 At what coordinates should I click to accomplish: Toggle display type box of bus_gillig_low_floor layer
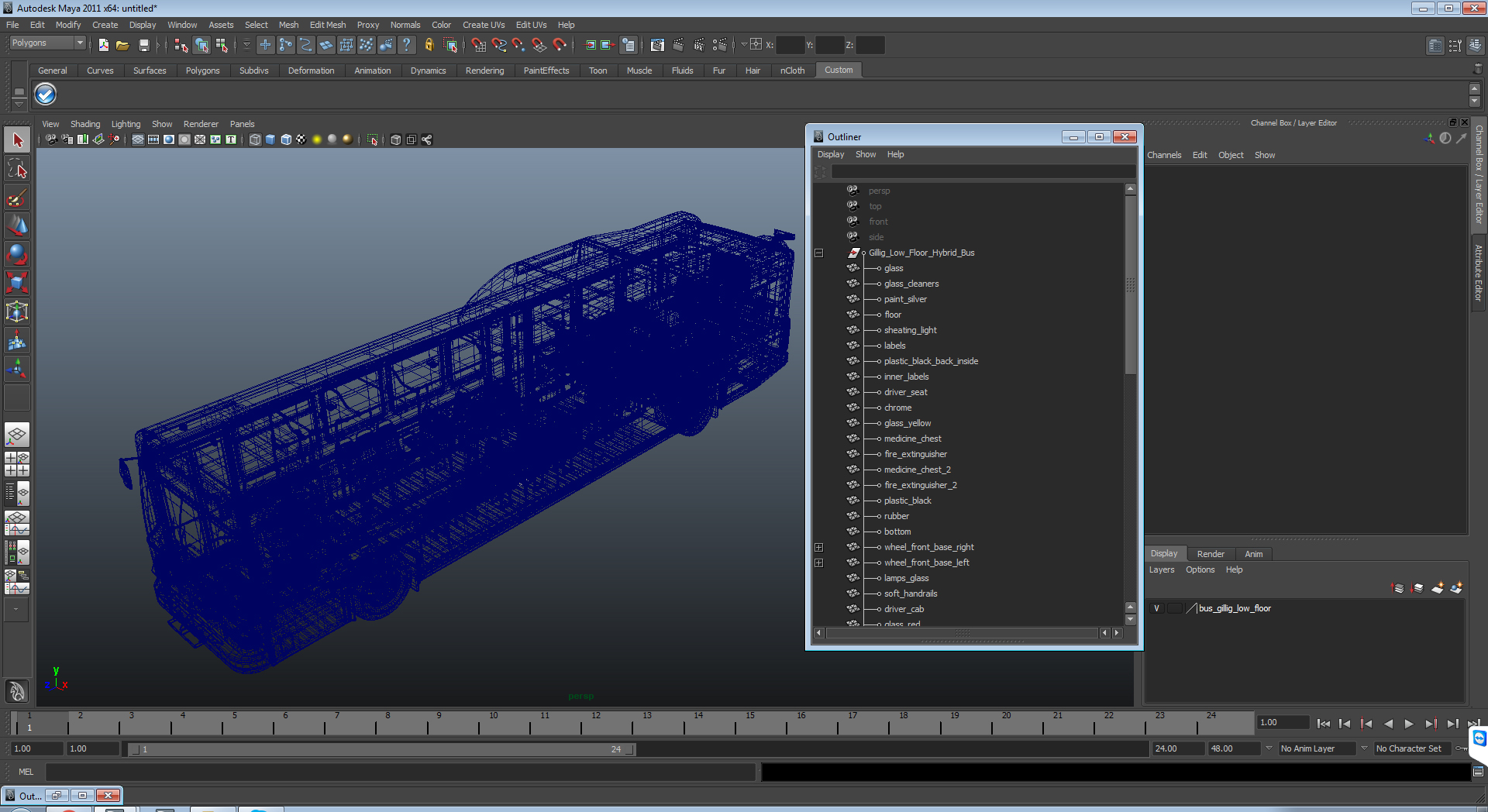click(1174, 608)
